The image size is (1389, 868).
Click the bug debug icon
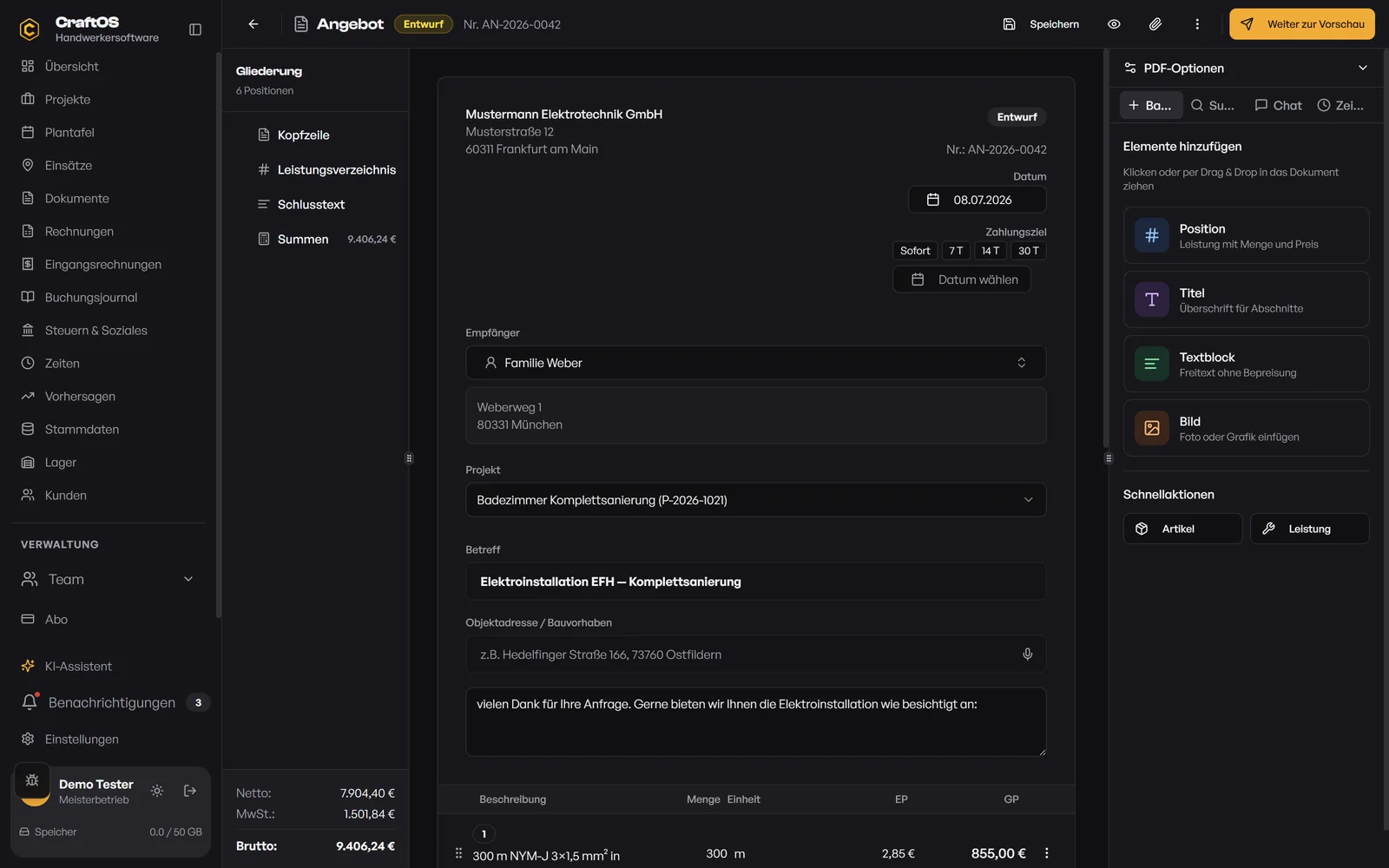32,779
